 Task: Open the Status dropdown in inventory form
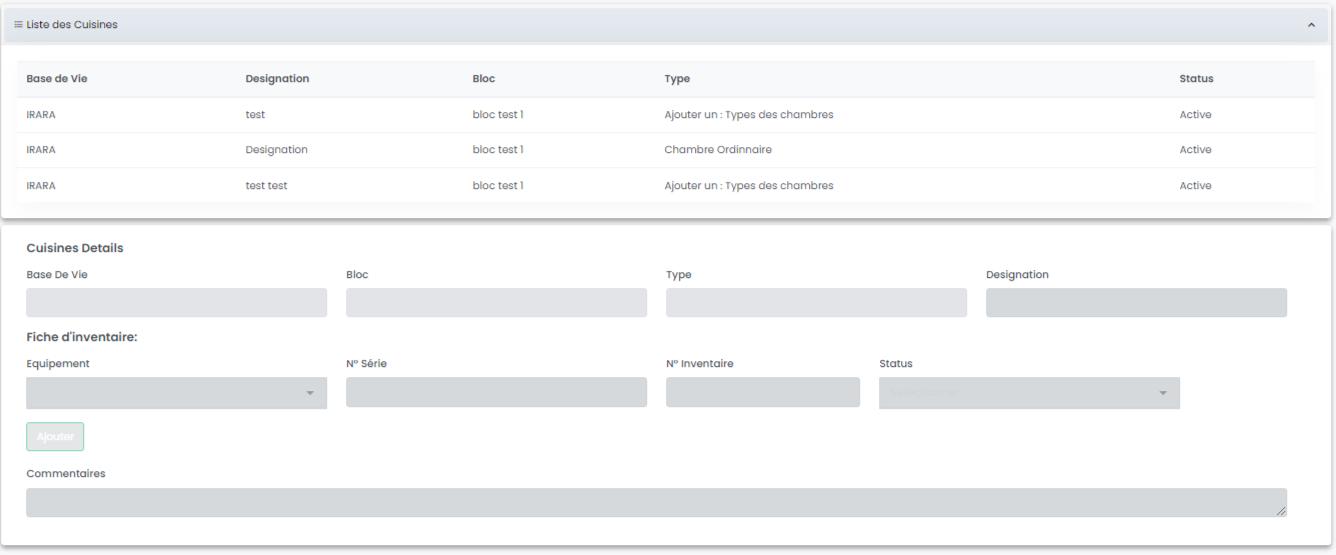point(1029,393)
